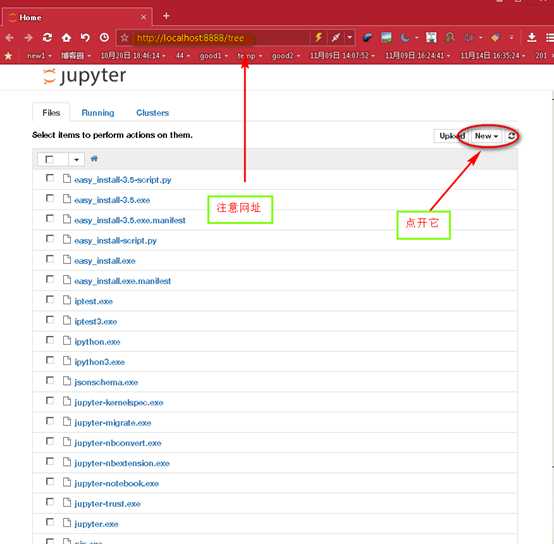The height and width of the screenshot is (544, 554).
Task: Check the box for ipython3.exe
Action: point(50,360)
